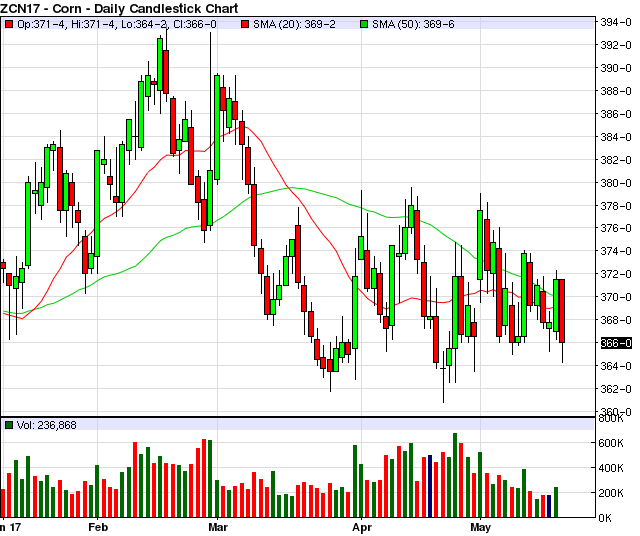This screenshot has height=536, width=640.
Task: Click the 600K volume axis label
Action: 611,443
